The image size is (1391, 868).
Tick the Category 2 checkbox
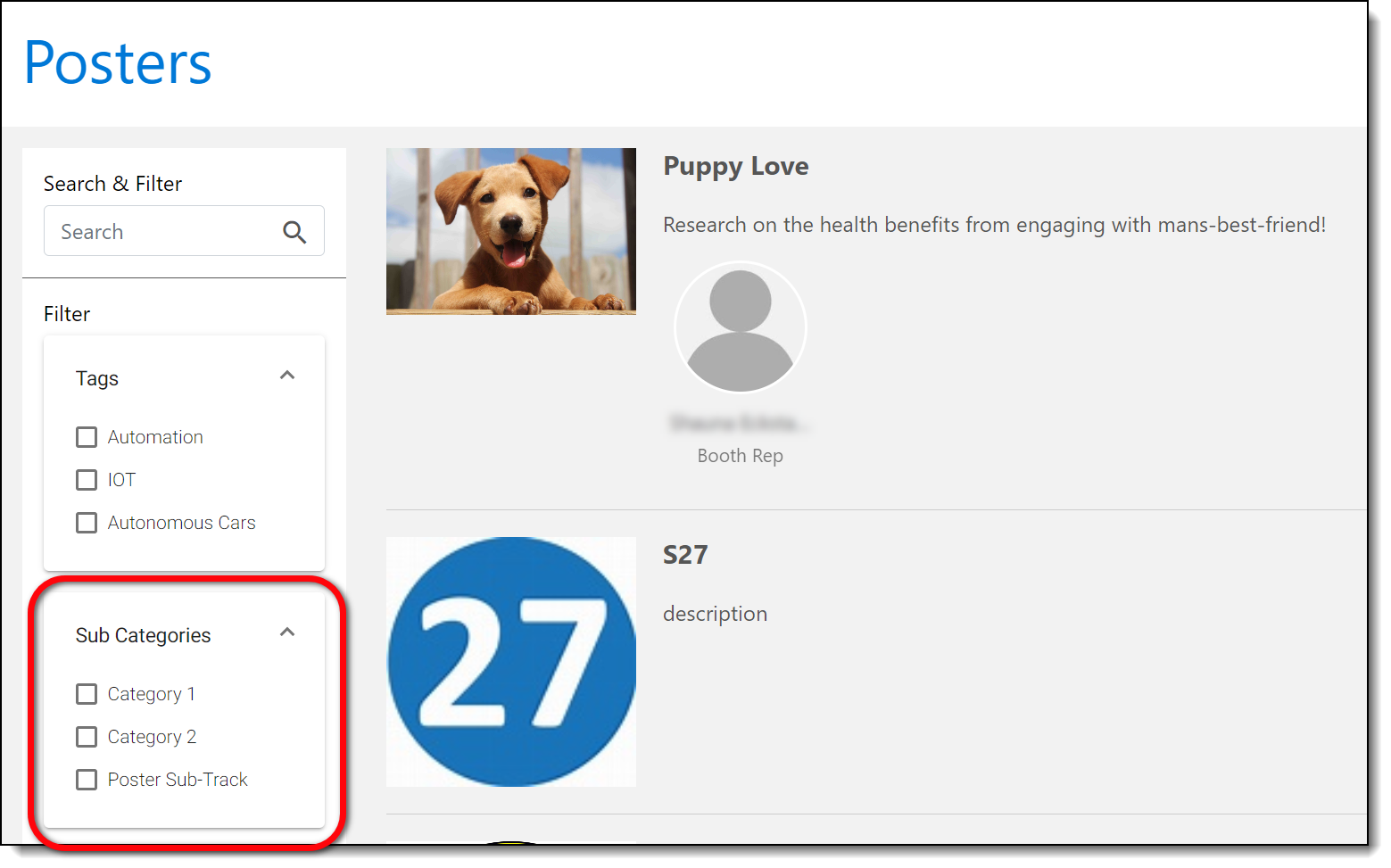(87, 737)
